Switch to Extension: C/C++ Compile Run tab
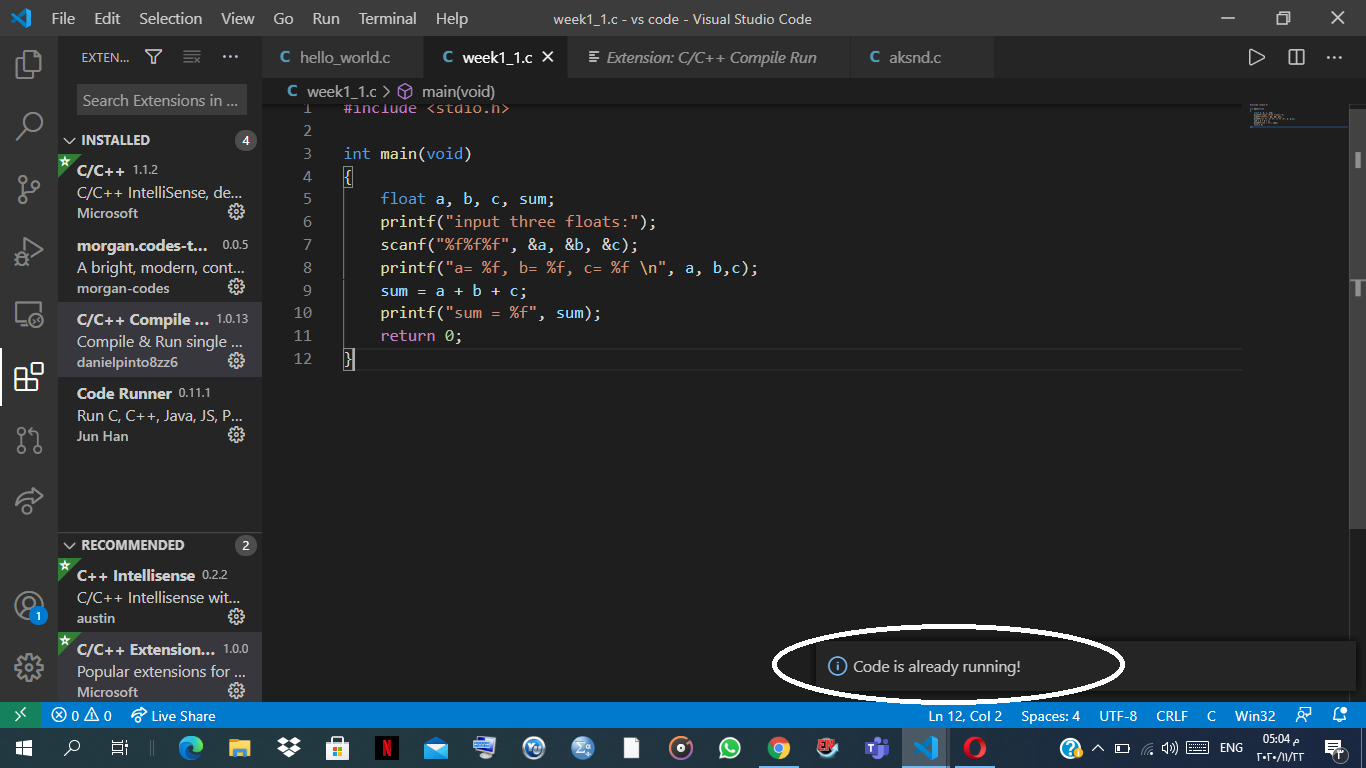This screenshot has width=1366, height=768. 708,57
